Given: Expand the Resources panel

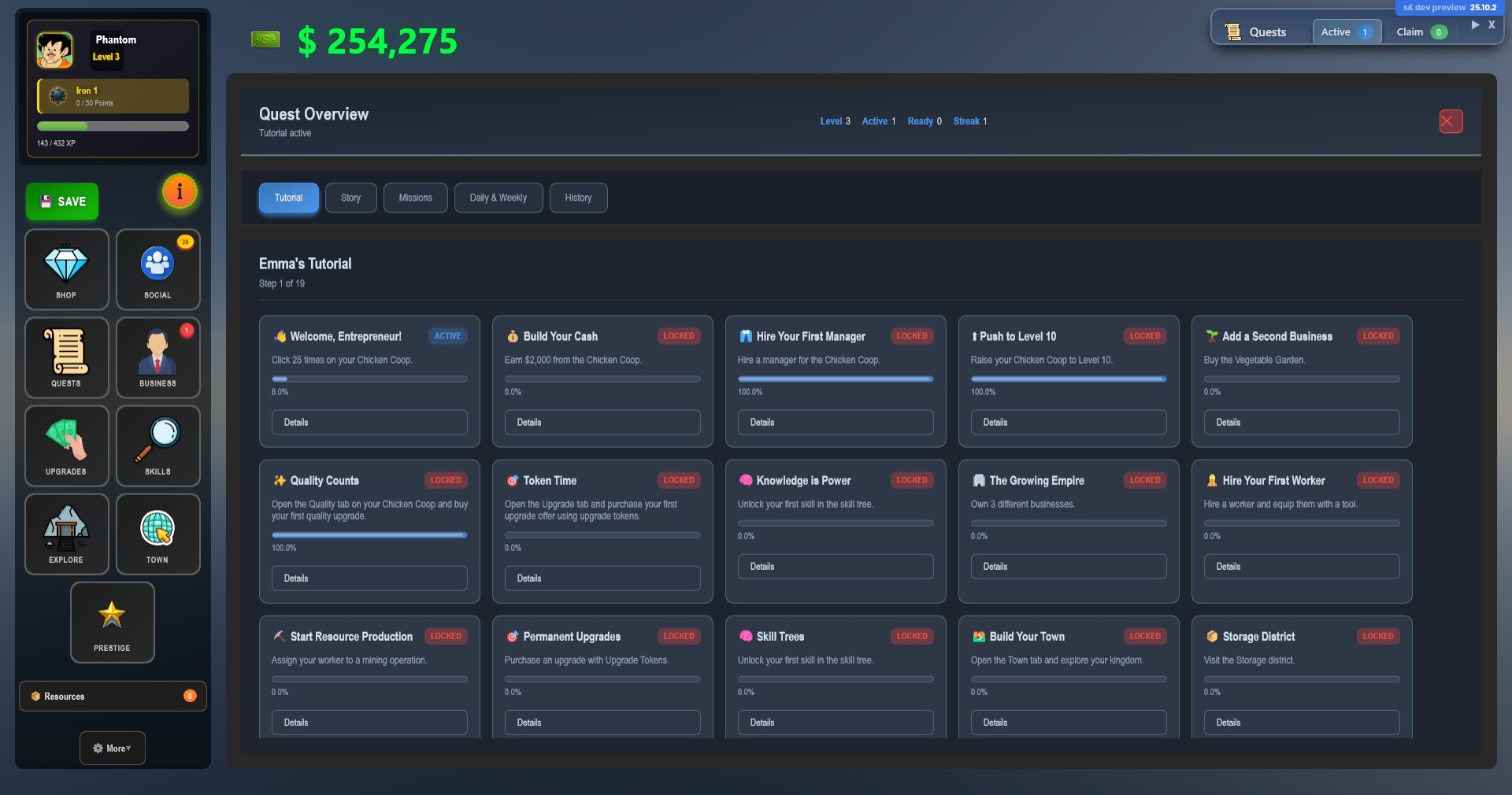Looking at the screenshot, I should click(x=113, y=696).
